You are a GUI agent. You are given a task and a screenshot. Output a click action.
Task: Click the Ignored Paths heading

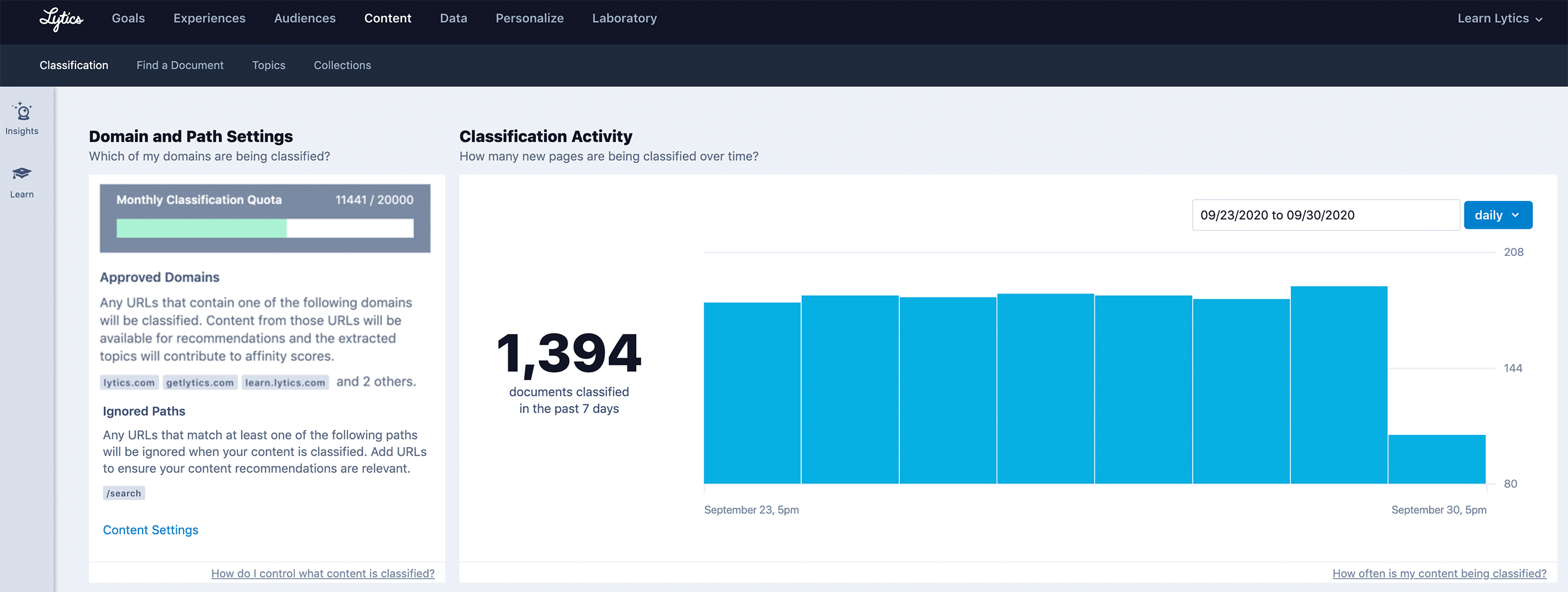144,411
